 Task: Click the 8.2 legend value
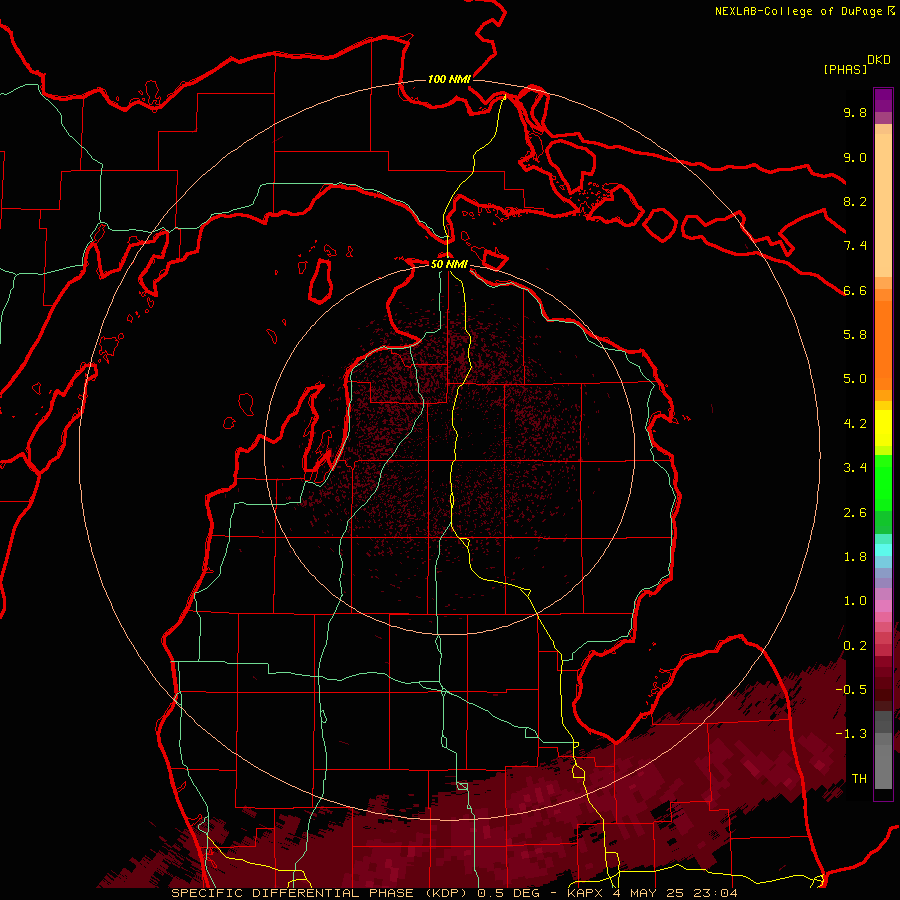(855, 201)
